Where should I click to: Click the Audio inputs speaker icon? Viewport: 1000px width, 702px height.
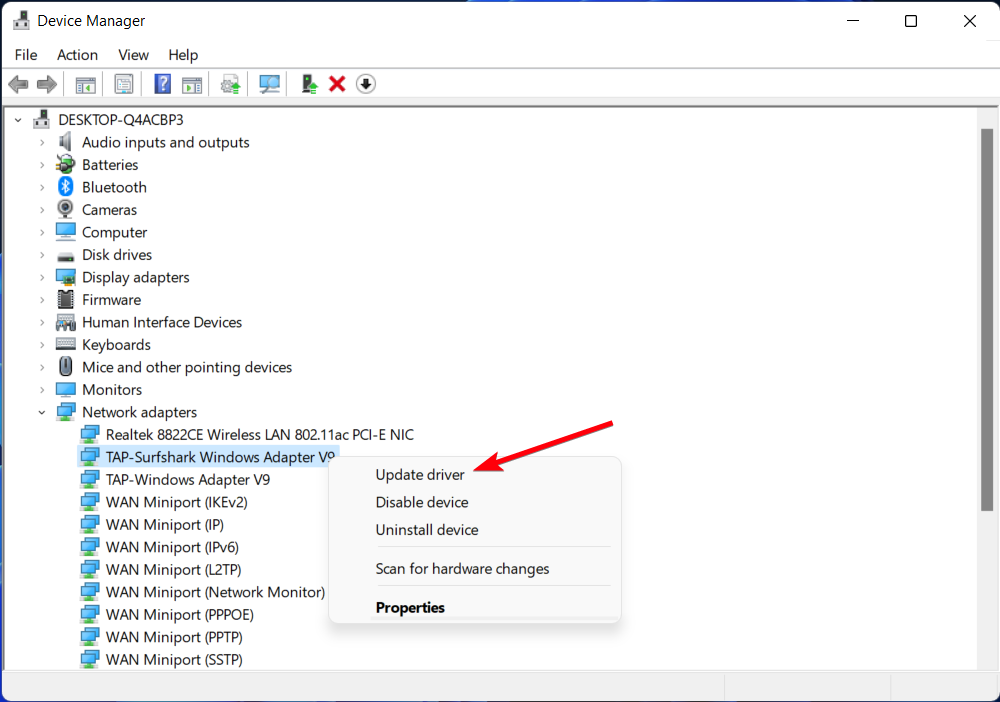click(x=65, y=142)
